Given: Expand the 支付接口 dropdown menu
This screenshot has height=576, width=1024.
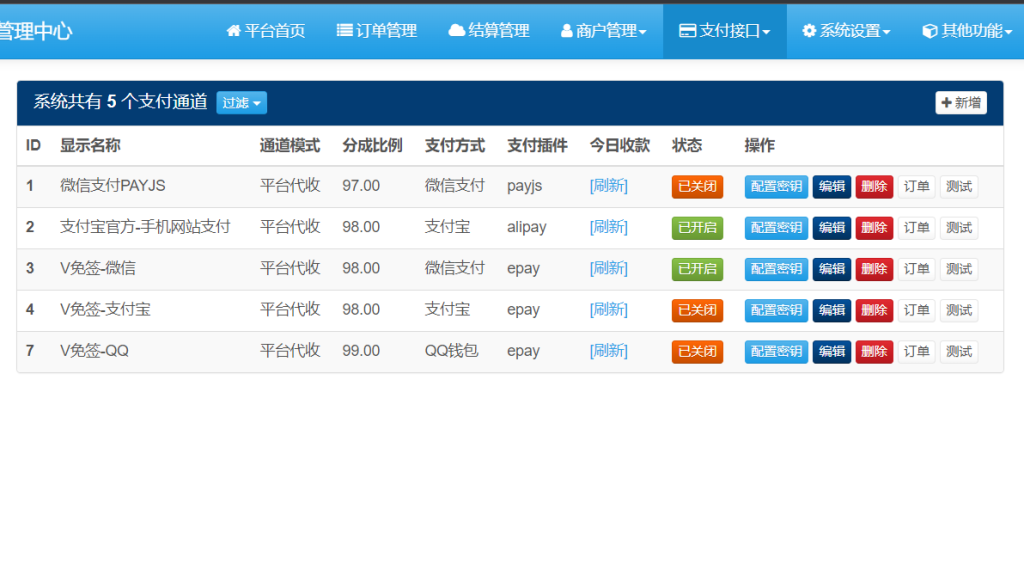Looking at the screenshot, I should (725, 31).
